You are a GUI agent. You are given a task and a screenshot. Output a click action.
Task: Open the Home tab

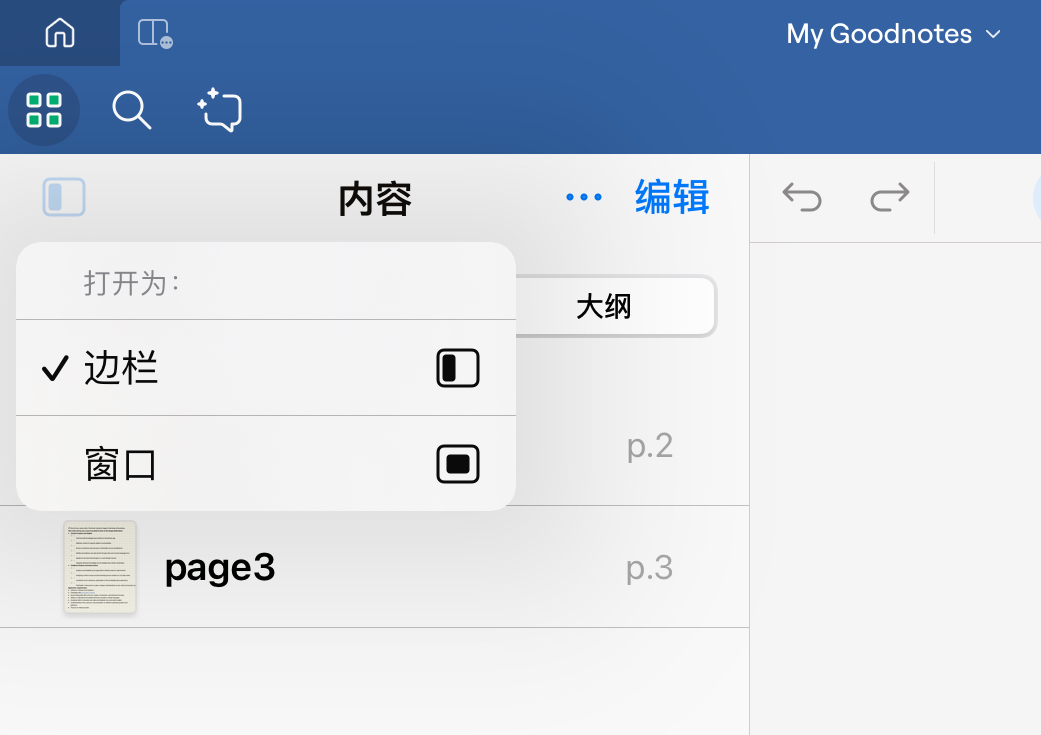60,33
